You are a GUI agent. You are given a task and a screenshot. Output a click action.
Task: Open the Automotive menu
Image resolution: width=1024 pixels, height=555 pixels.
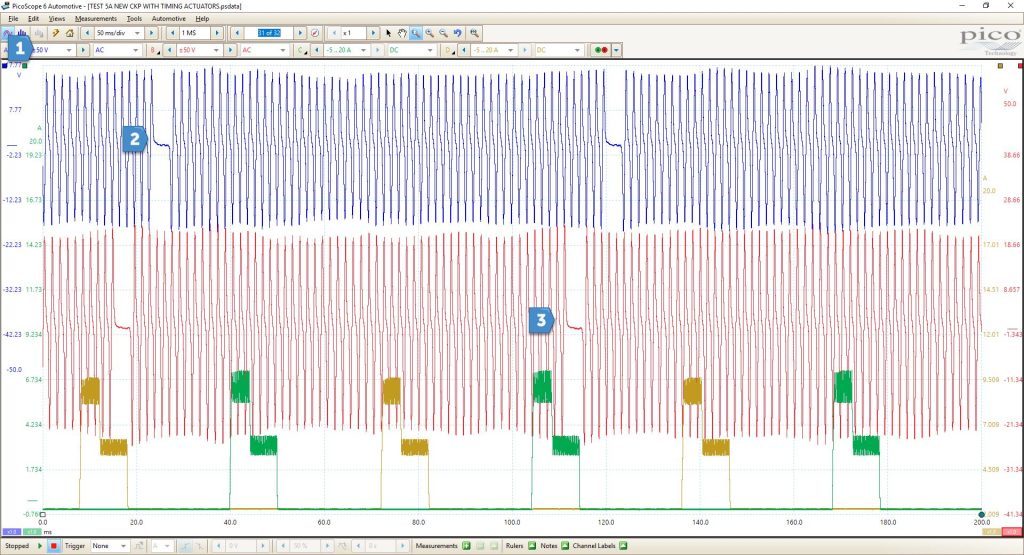[x=168, y=19]
